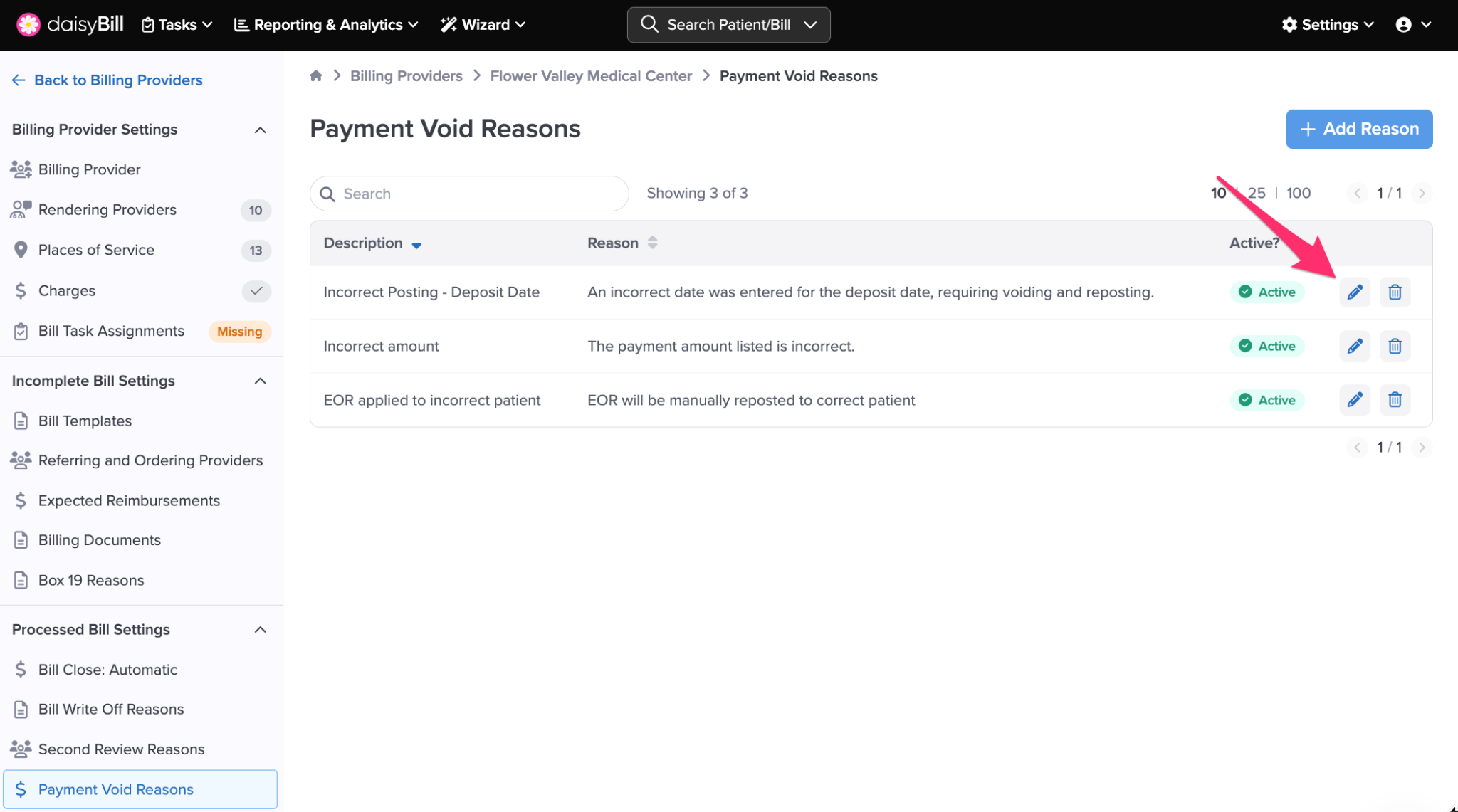This screenshot has width=1458, height=812.
Task: Open the Settings dropdown menu
Action: pos(1328,25)
